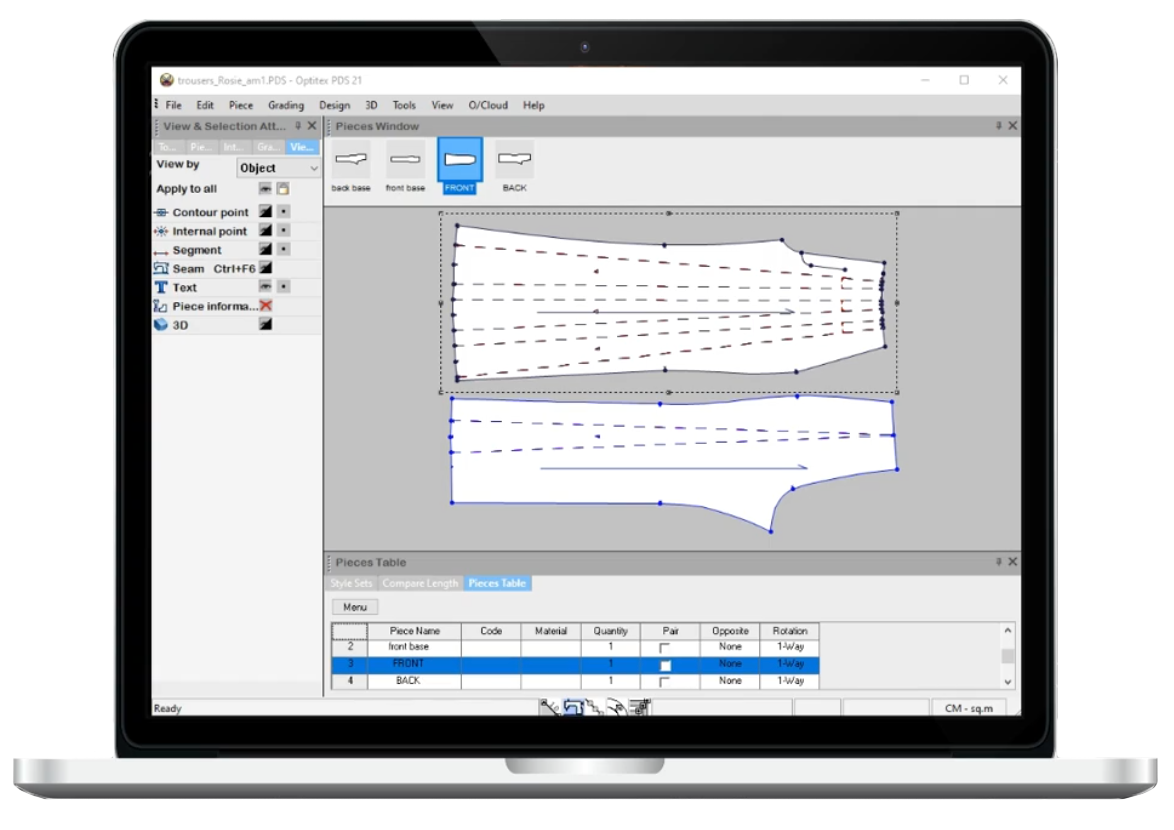The image size is (1174, 830).
Task: Click the last status bar tool icon
Action: tap(640, 708)
